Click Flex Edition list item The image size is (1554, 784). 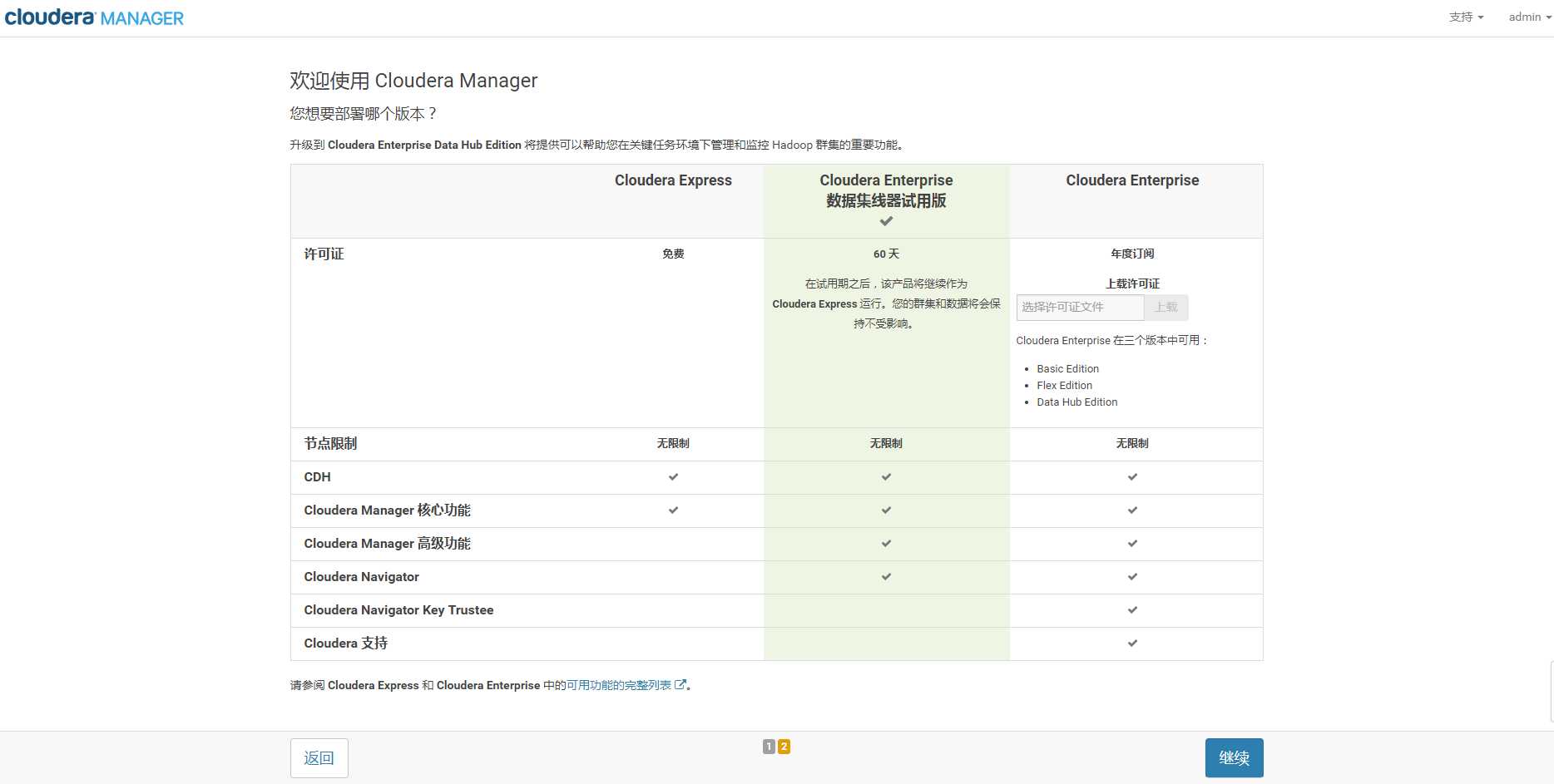pyautogui.click(x=1064, y=386)
